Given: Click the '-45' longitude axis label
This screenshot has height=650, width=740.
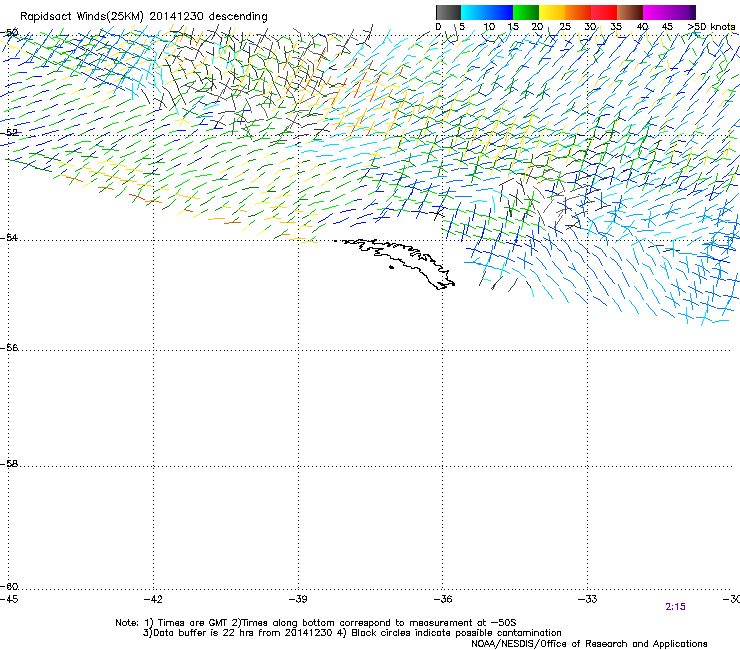Looking at the screenshot, I should 9,599.
